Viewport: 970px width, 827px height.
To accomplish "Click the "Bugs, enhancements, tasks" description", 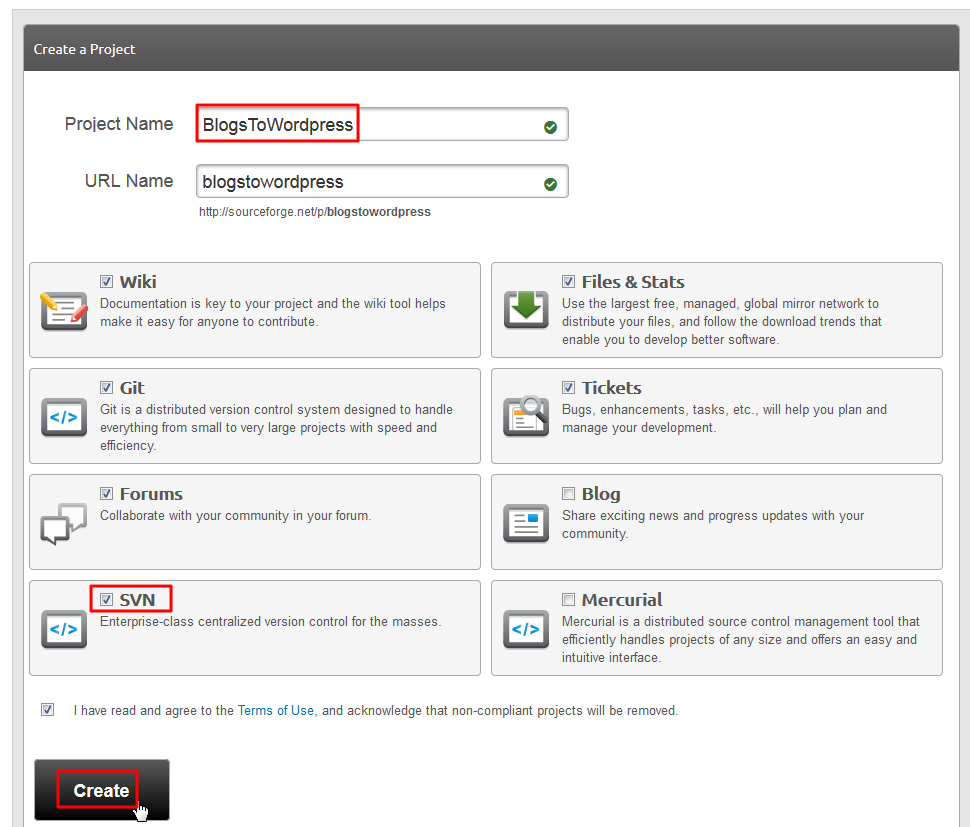I will (724, 418).
